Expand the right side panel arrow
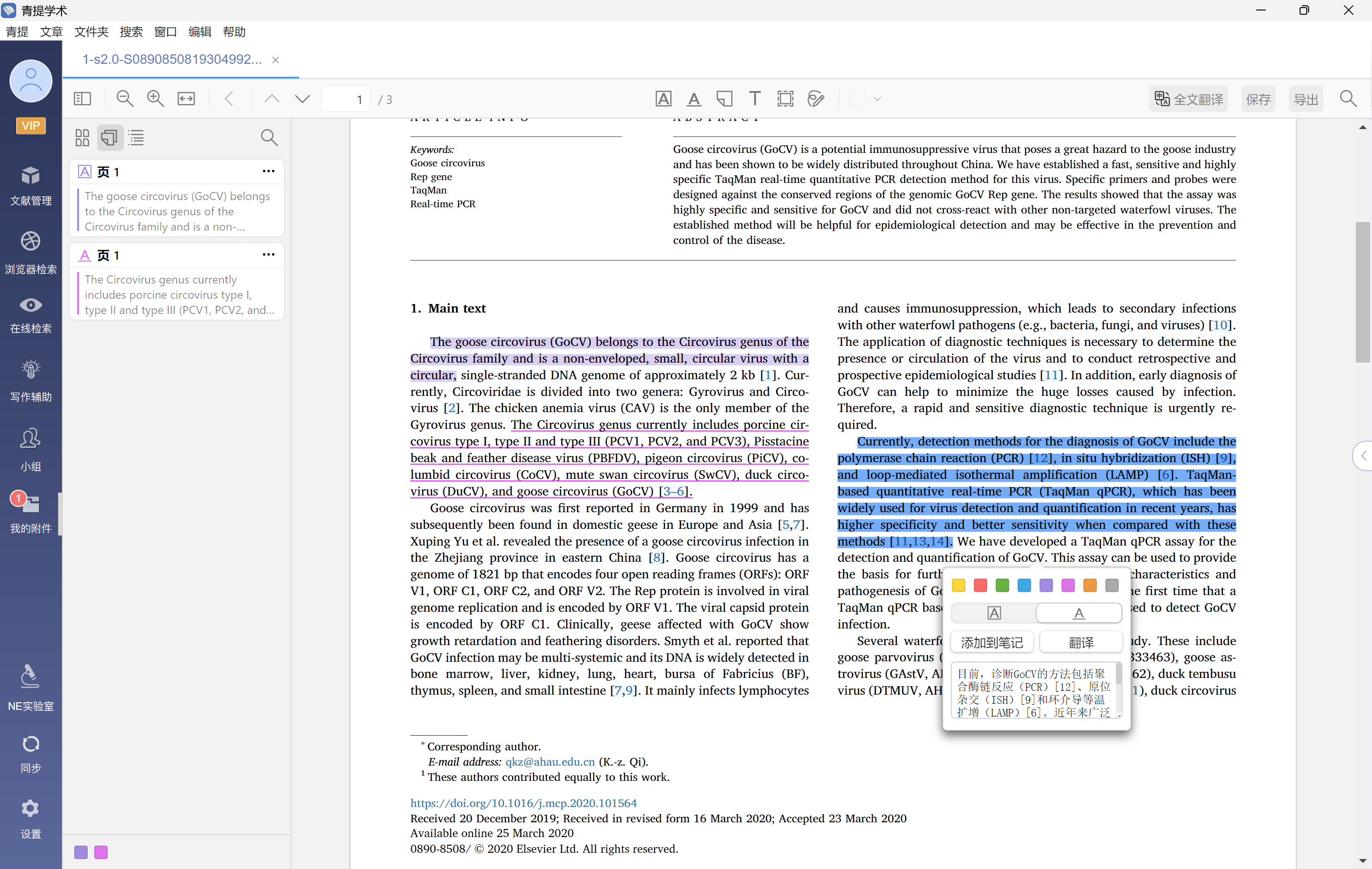Image resolution: width=1372 pixels, height=869 pixels. tap(1363, 455)
